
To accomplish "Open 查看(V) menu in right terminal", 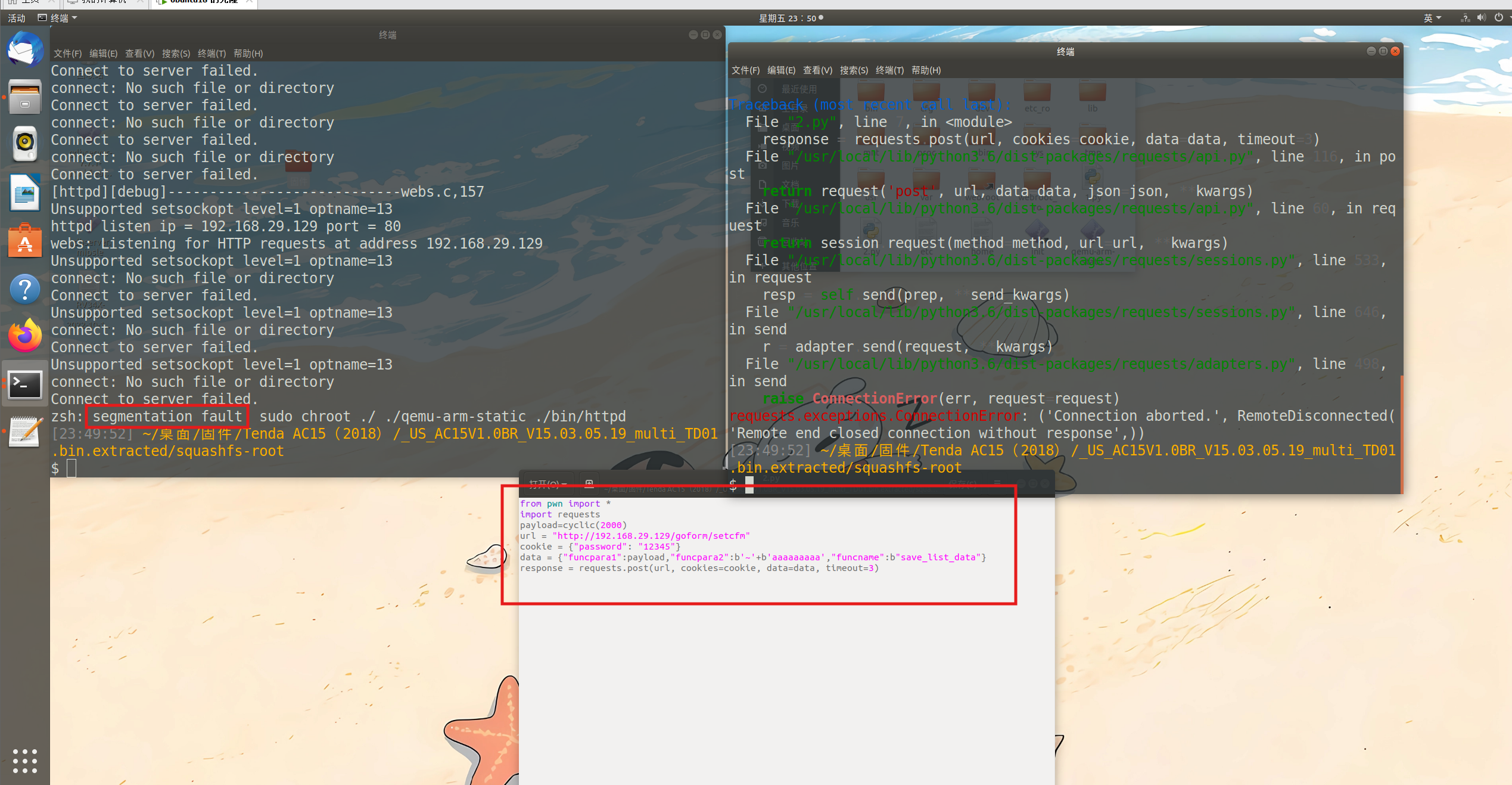I will pos(817,70).
